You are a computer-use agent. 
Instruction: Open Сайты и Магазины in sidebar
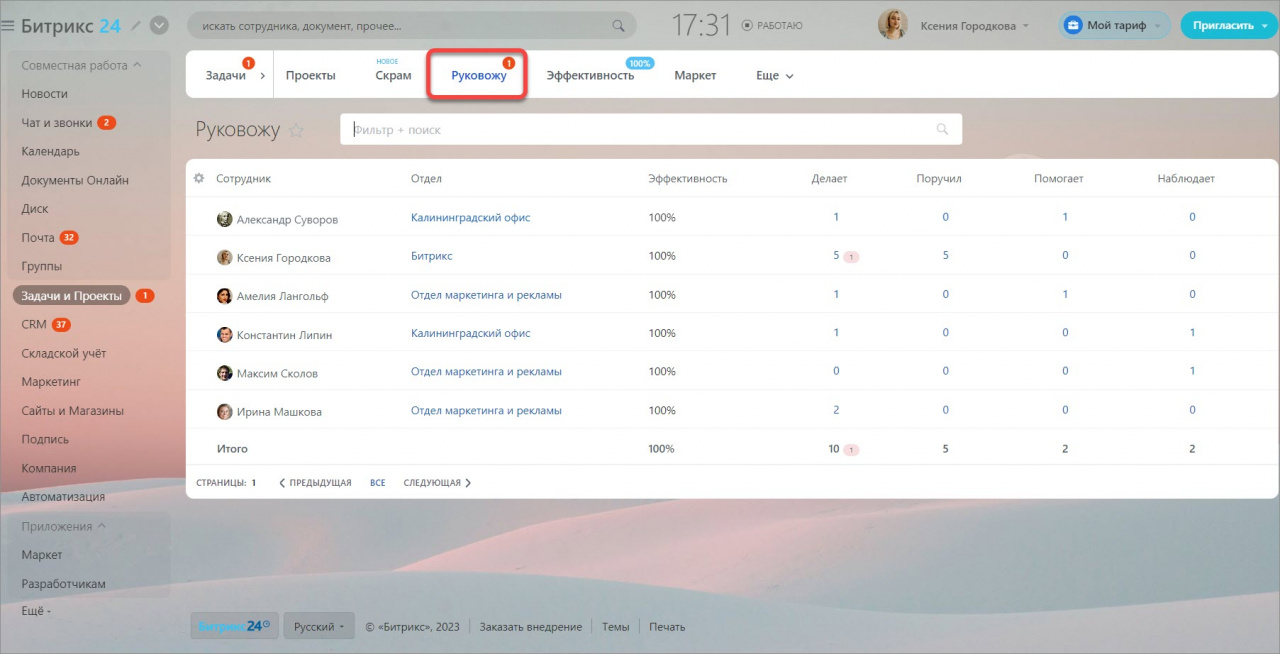(x=73, y=410)
